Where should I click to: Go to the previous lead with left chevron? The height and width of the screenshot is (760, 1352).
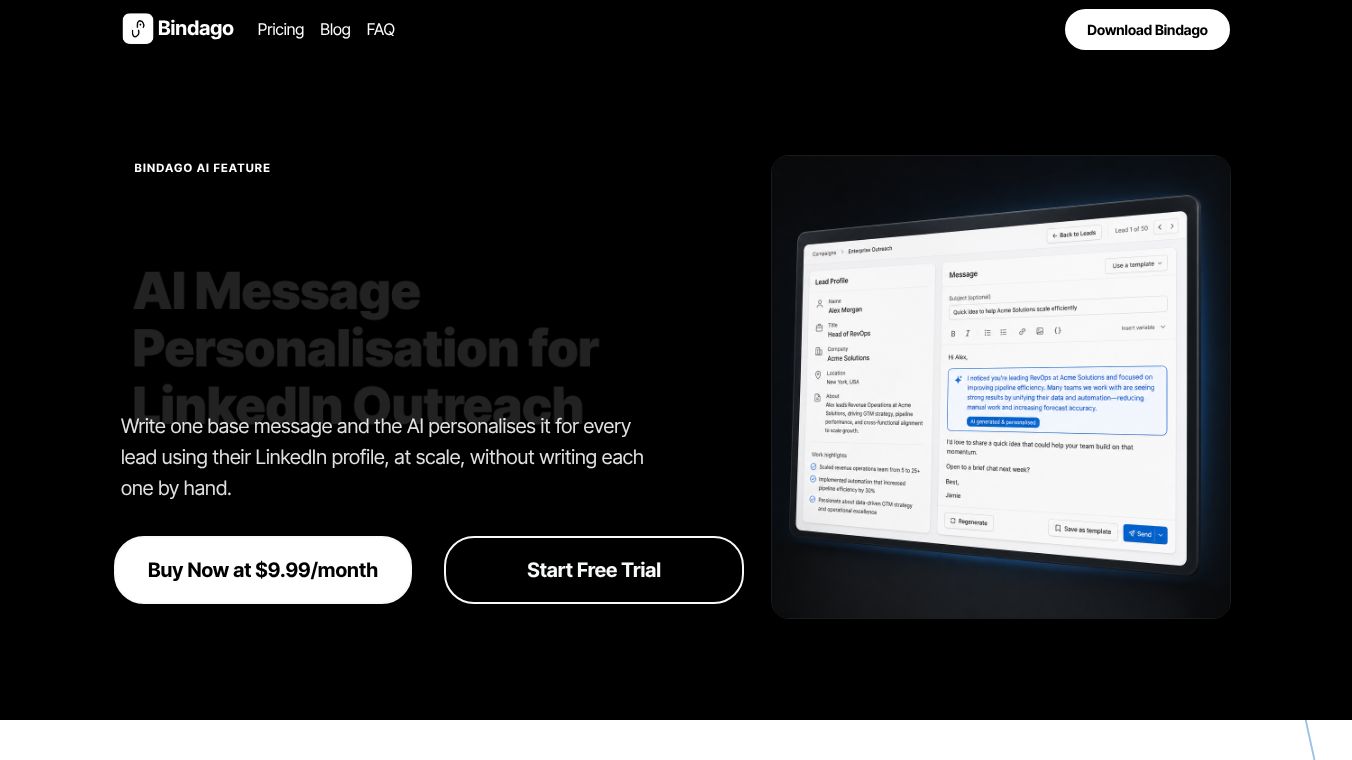point(1160,227)
